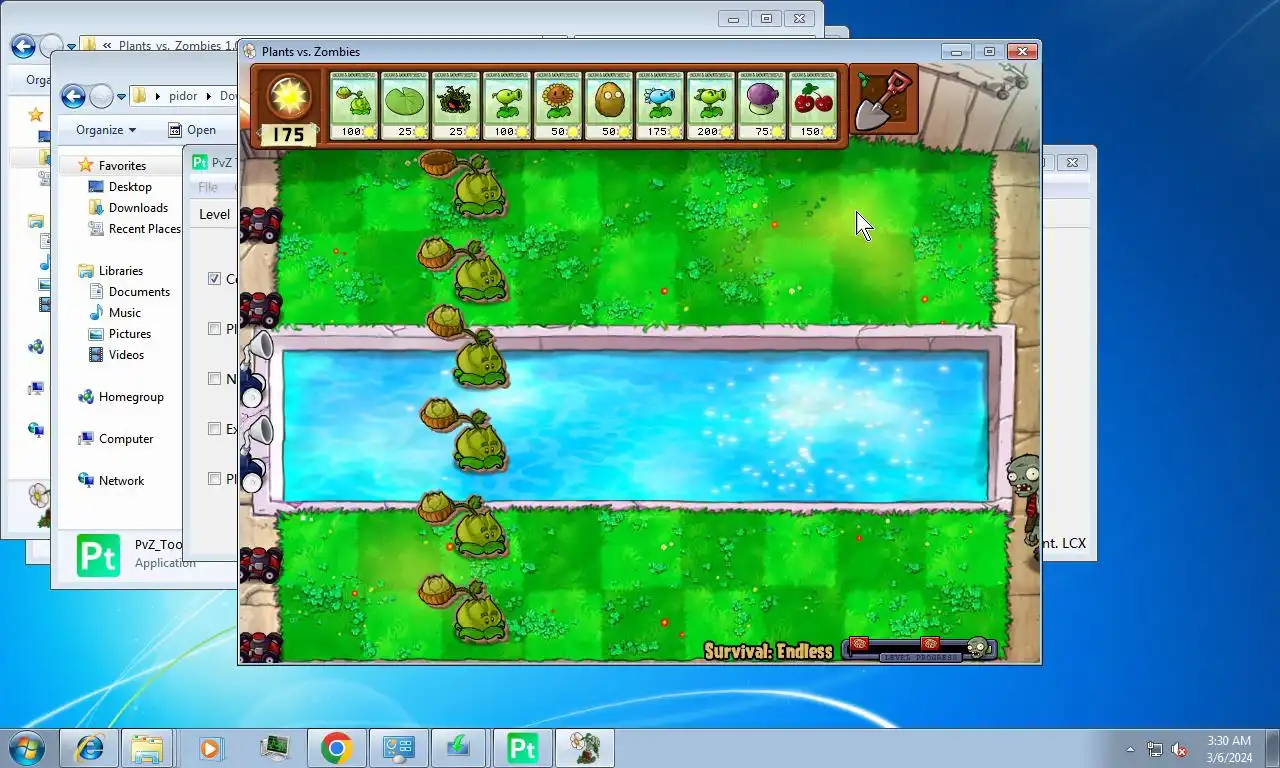Tick the 'N' checkbox in PvZ Tools
1280x768 pixels.
coord(214,378)
